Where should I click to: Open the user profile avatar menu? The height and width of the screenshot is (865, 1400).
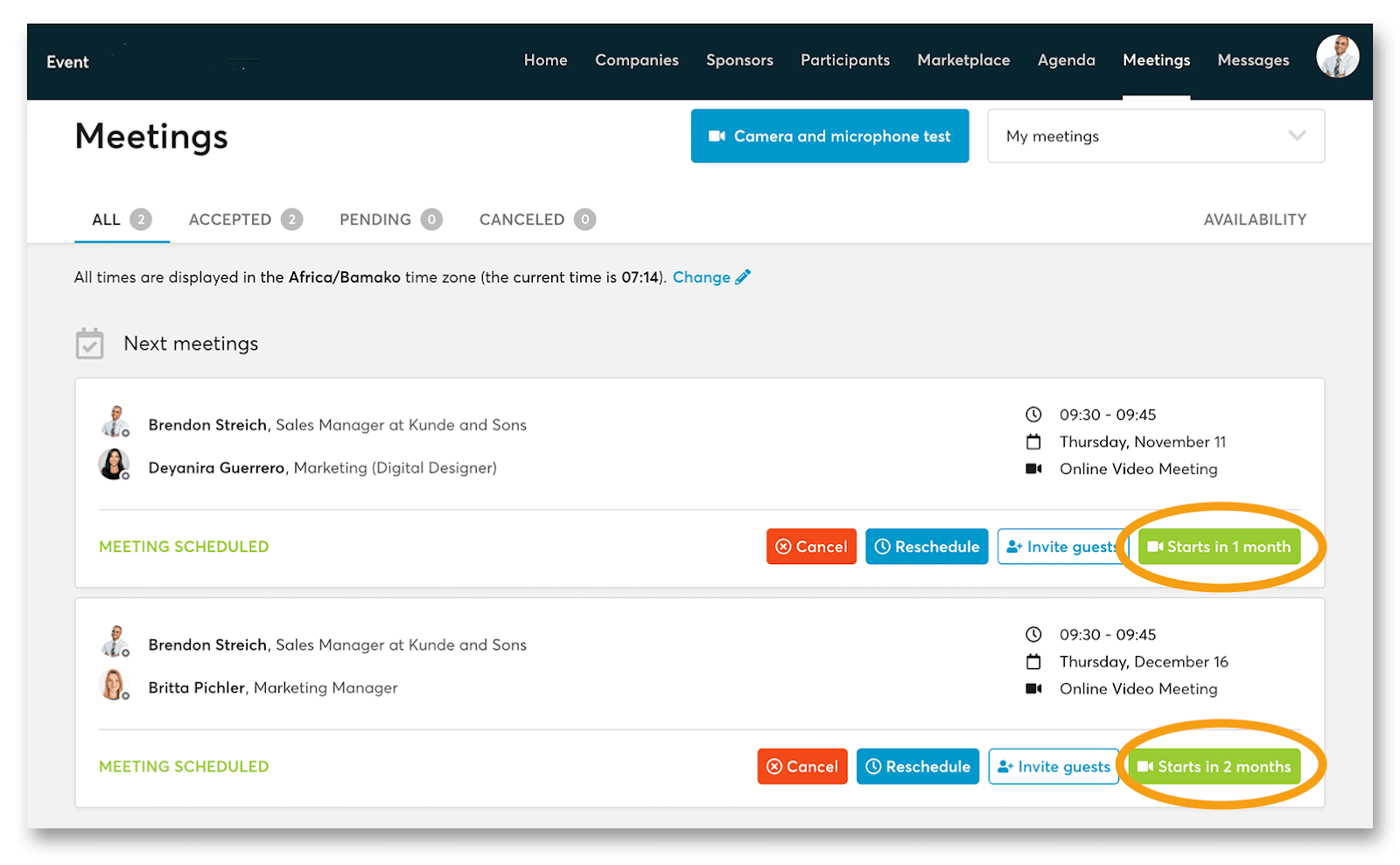[1337, 57]
